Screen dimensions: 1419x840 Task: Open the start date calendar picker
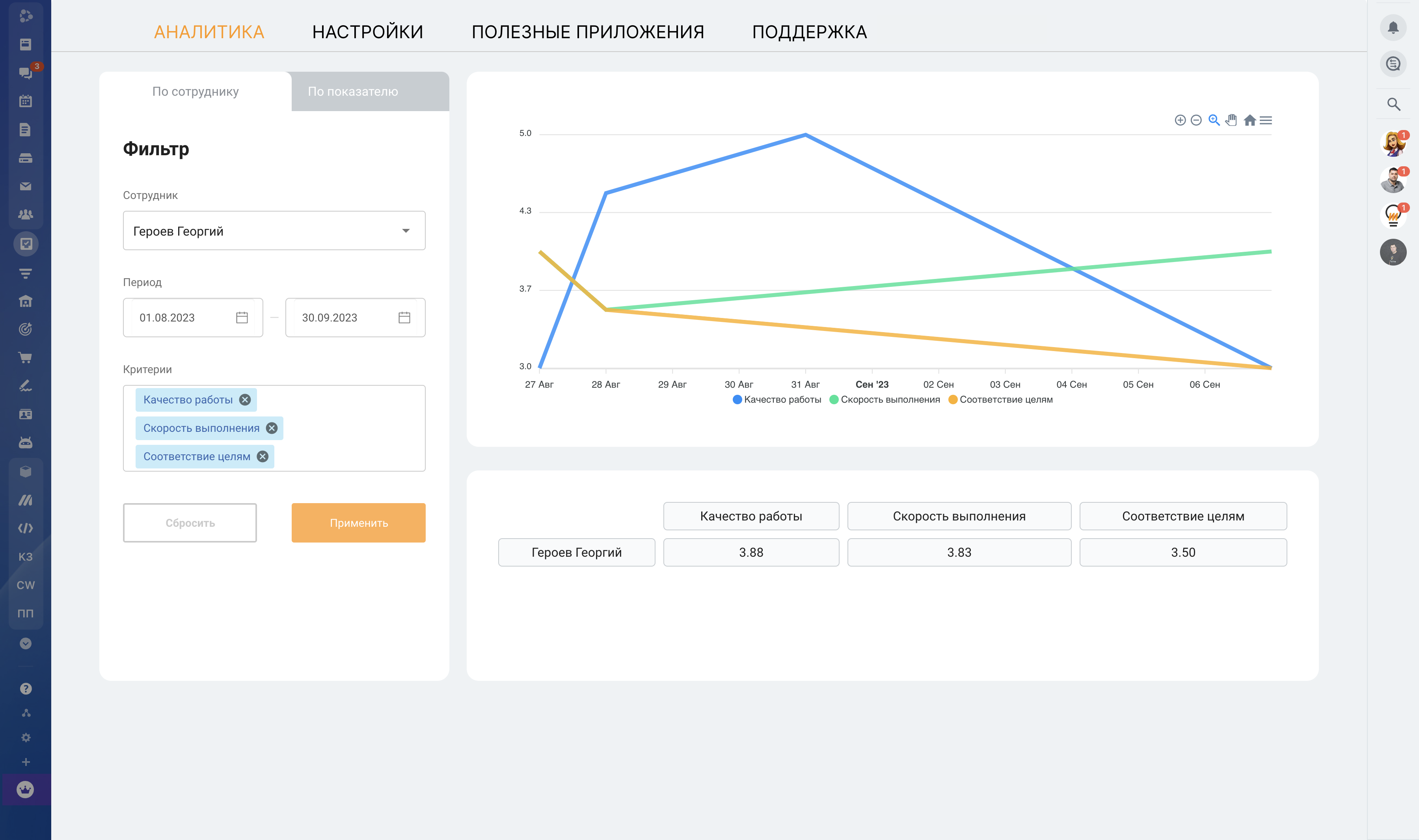point(242,318)
